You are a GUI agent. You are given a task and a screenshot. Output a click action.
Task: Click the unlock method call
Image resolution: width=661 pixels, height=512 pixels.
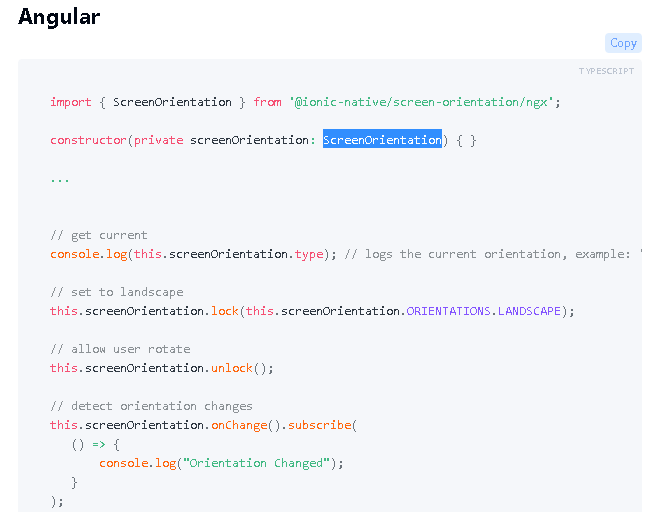coord(231,368)
